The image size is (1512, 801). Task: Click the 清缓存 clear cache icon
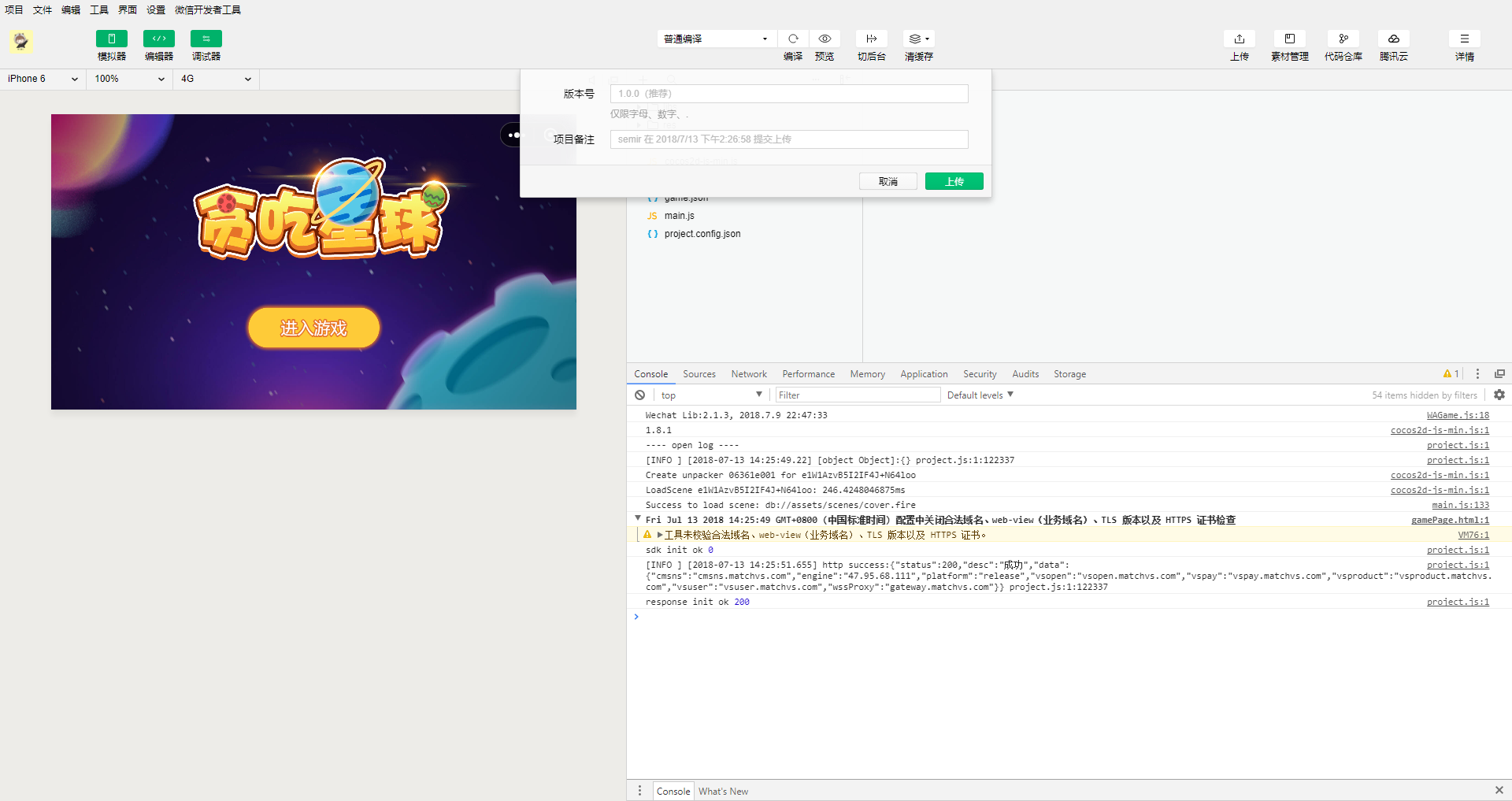point(919,39)
